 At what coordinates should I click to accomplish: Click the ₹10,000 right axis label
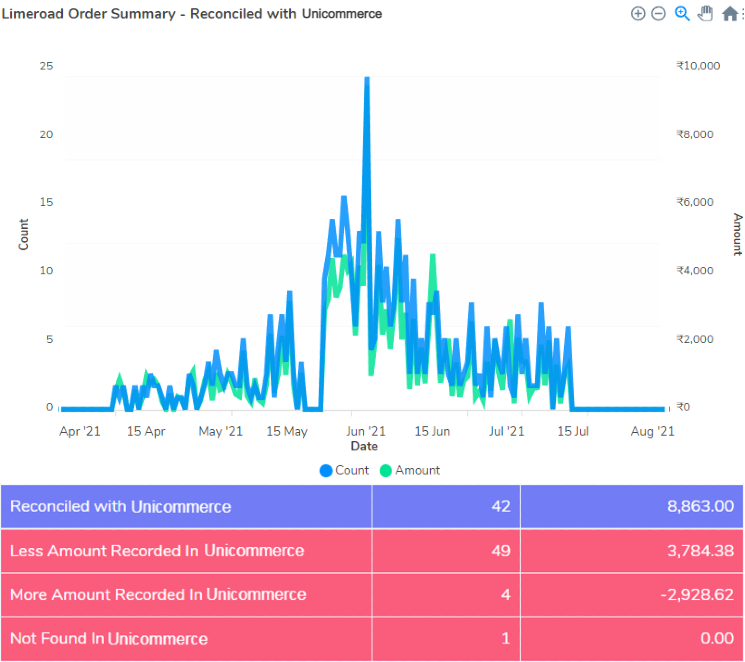pos(698,66)
